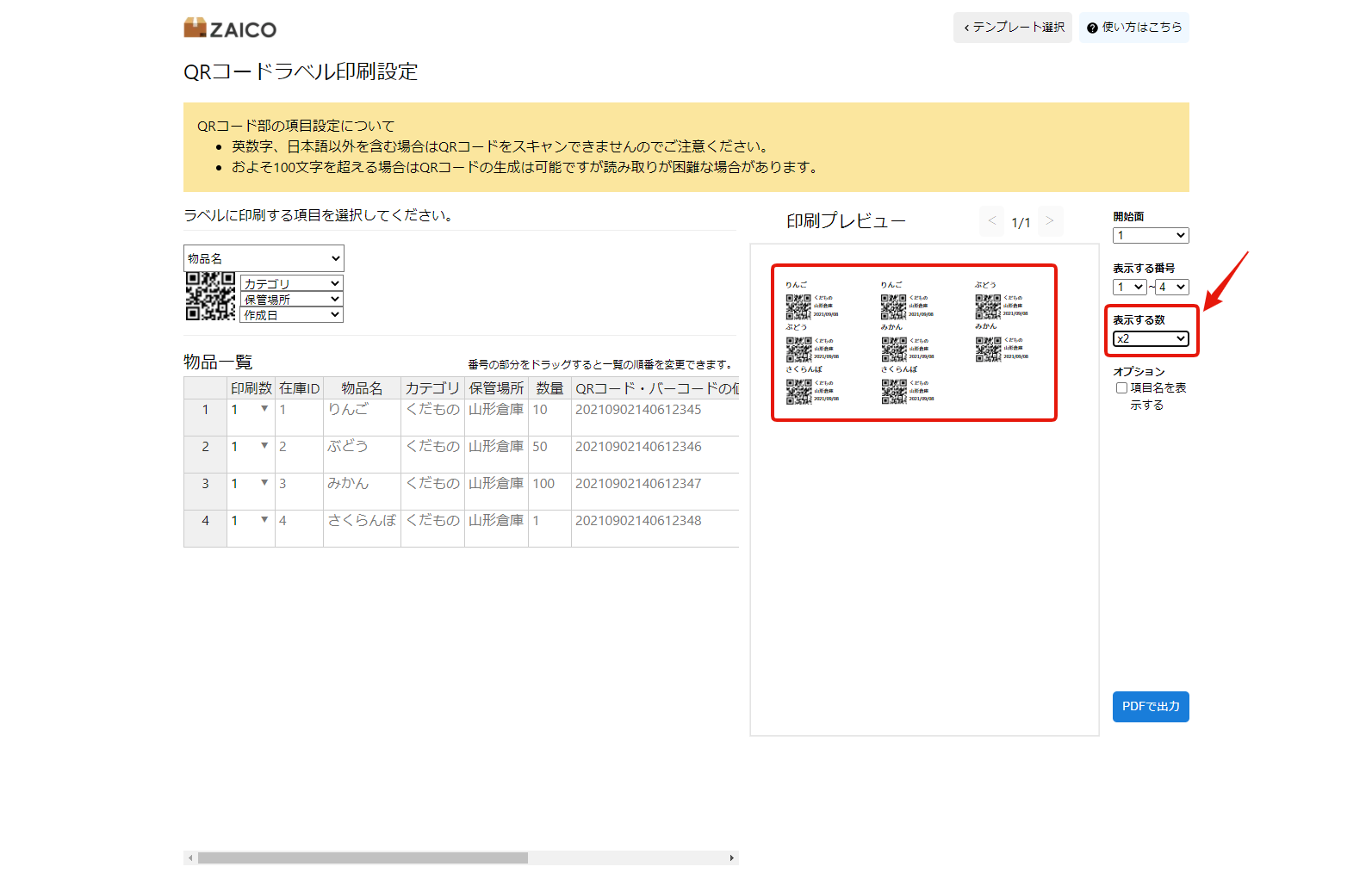Open the 開始面 dropdown
Viewport: 1372px width, 873px height.
click(1151, 235)
